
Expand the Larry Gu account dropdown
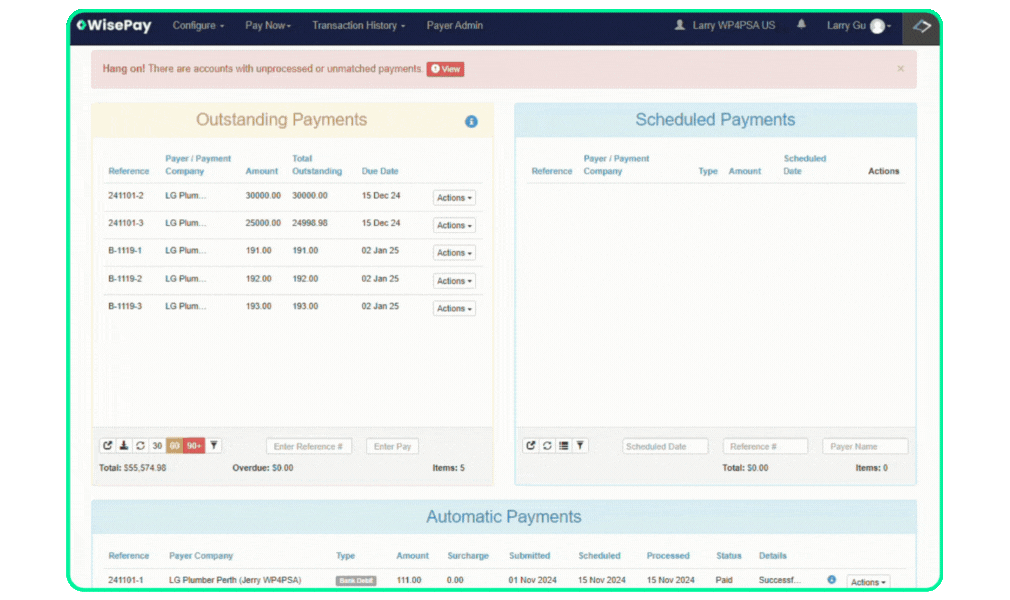(858, 25)
